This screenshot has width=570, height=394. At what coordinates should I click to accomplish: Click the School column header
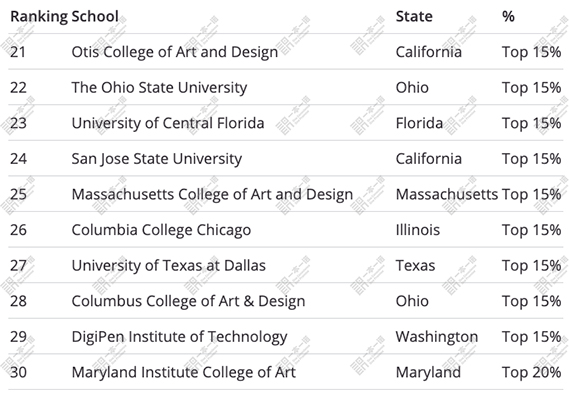95,17
